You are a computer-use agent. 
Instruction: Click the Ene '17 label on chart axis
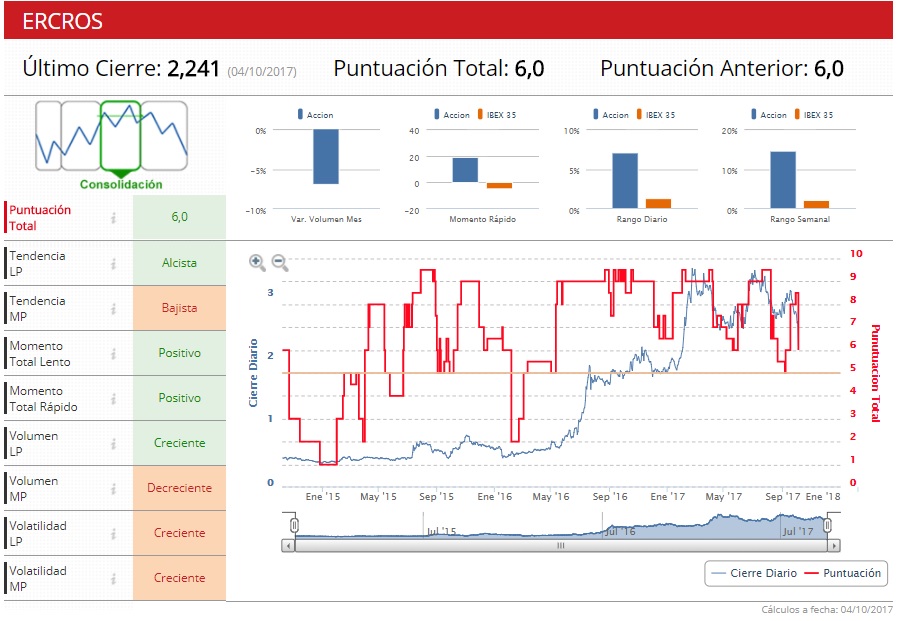click(667, 497)
